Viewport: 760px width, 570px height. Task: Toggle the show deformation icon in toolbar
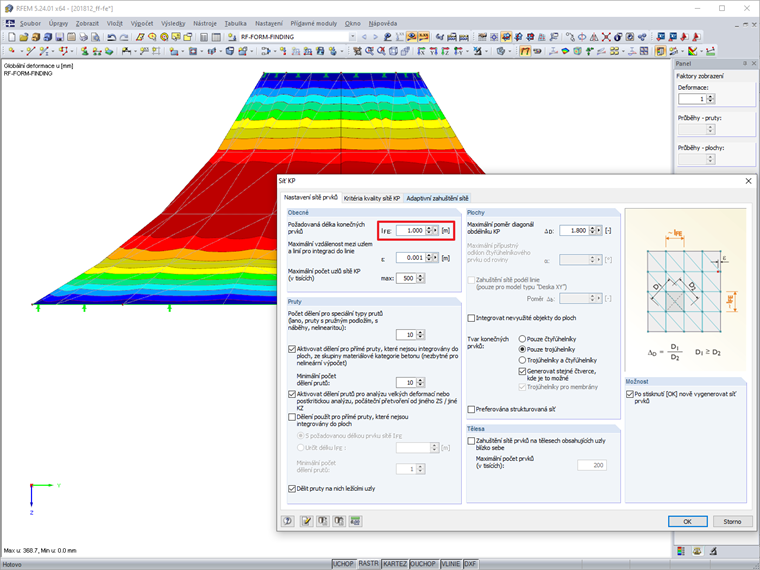[x=525, y=51]
